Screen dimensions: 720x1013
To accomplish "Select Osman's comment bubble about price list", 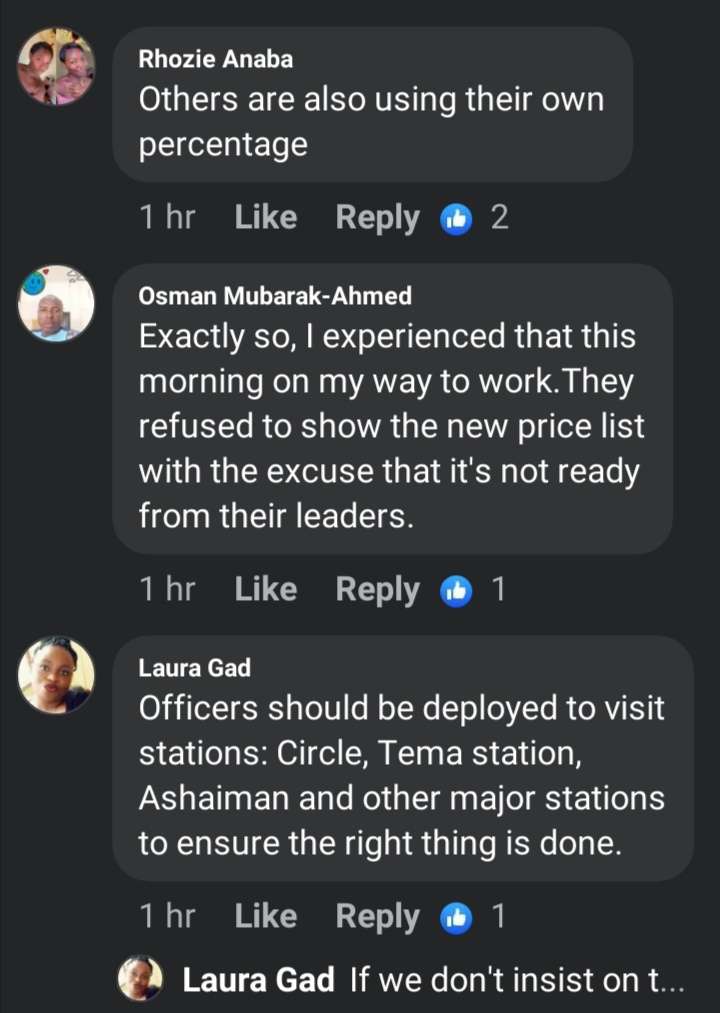I will pyautogui.click(x=392, y=425).
